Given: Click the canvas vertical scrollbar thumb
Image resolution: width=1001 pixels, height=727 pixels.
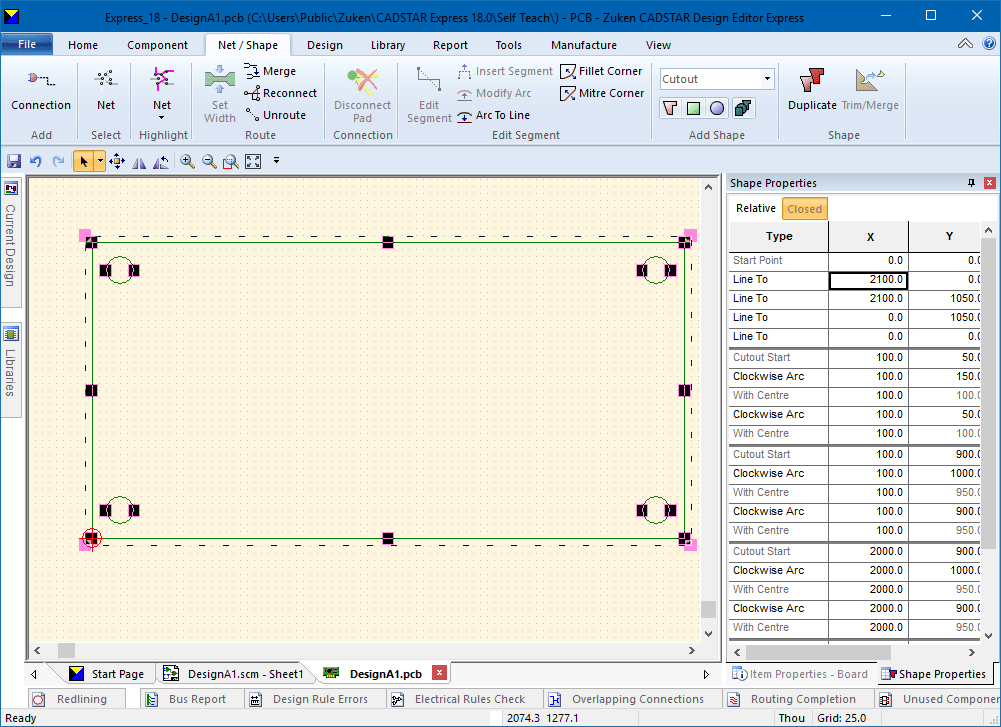Looking at the screenshot, I should 708,610.
